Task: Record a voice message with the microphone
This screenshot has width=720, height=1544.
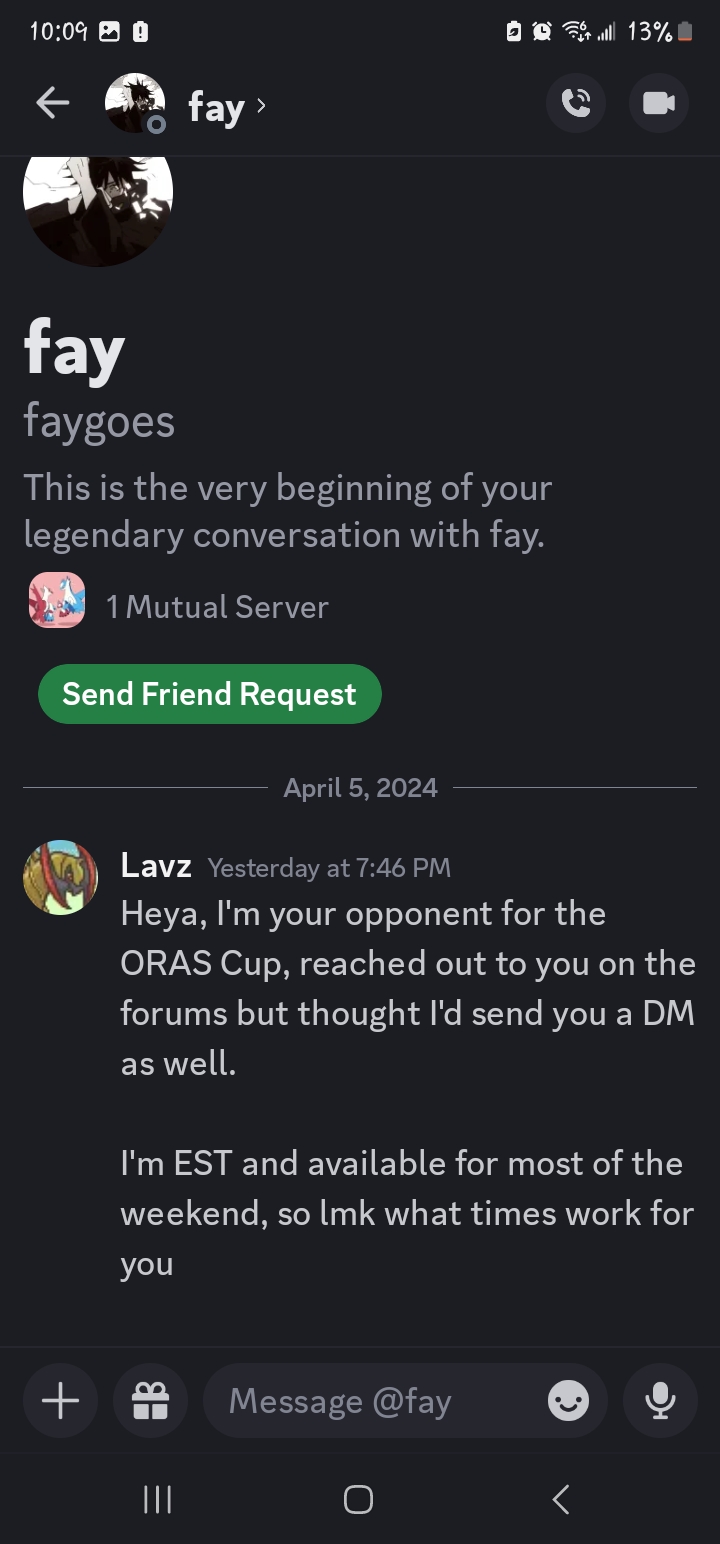Action: pyautogui.click(x=660, y=1401)
